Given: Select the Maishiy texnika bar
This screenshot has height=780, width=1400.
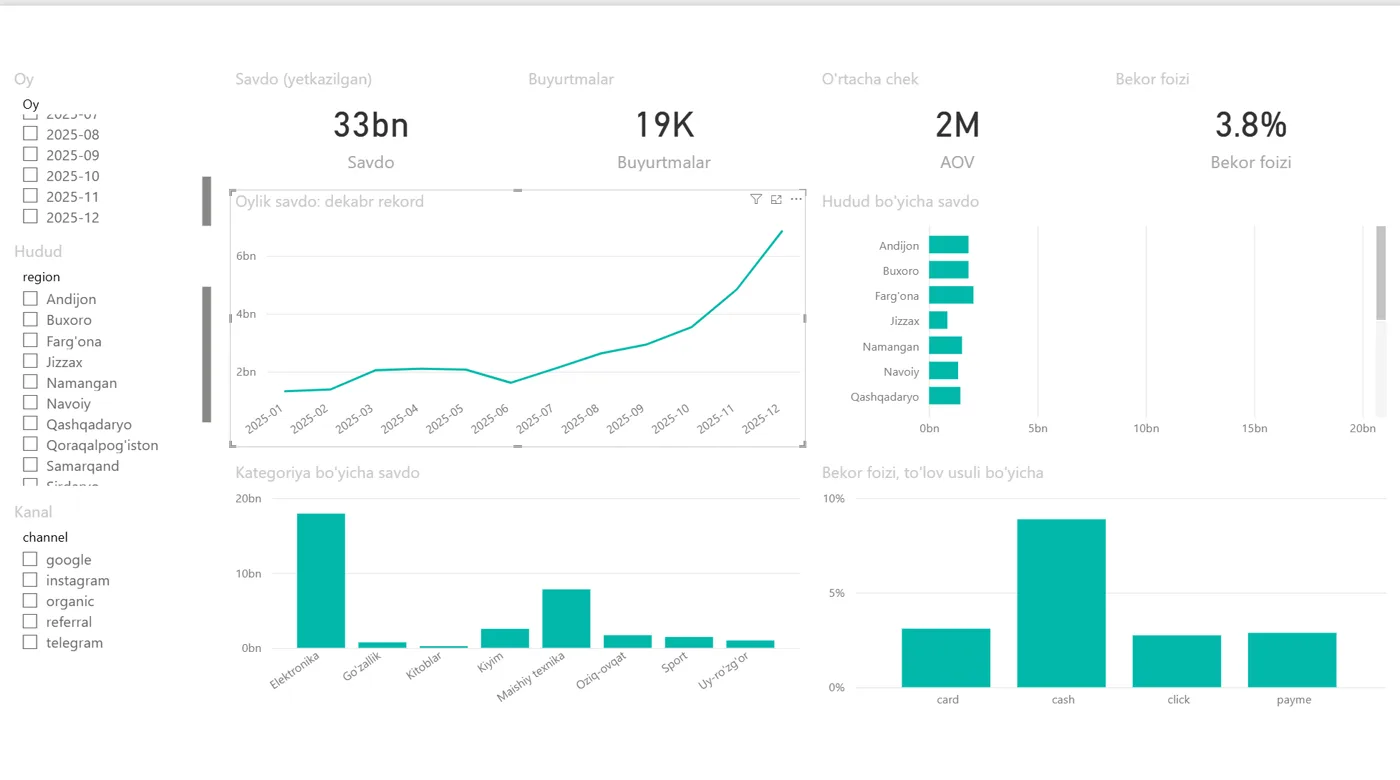Looking at the screenshot, I should click(x=566, y=618).
